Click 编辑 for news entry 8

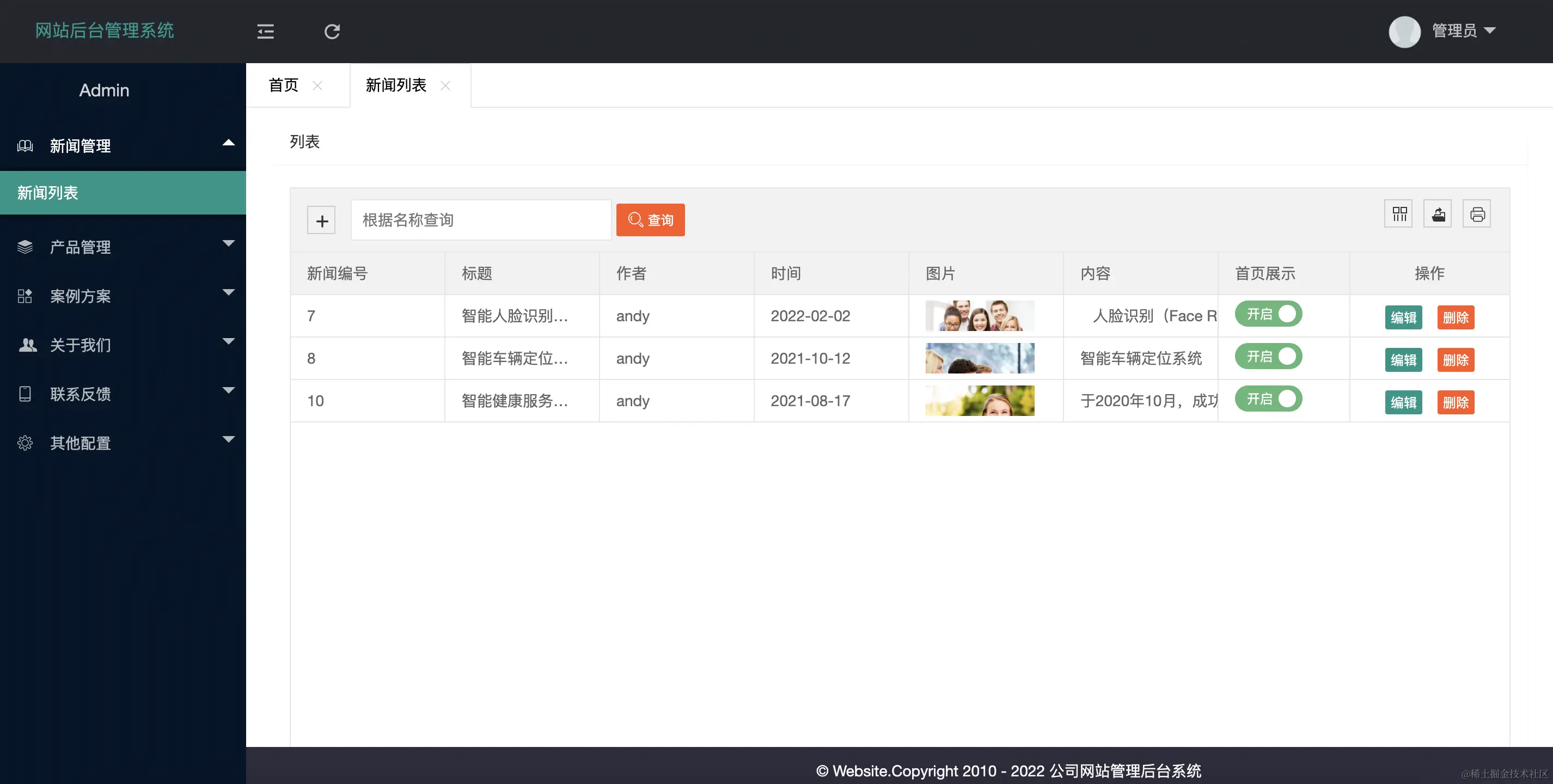[x=1403, y=360]
